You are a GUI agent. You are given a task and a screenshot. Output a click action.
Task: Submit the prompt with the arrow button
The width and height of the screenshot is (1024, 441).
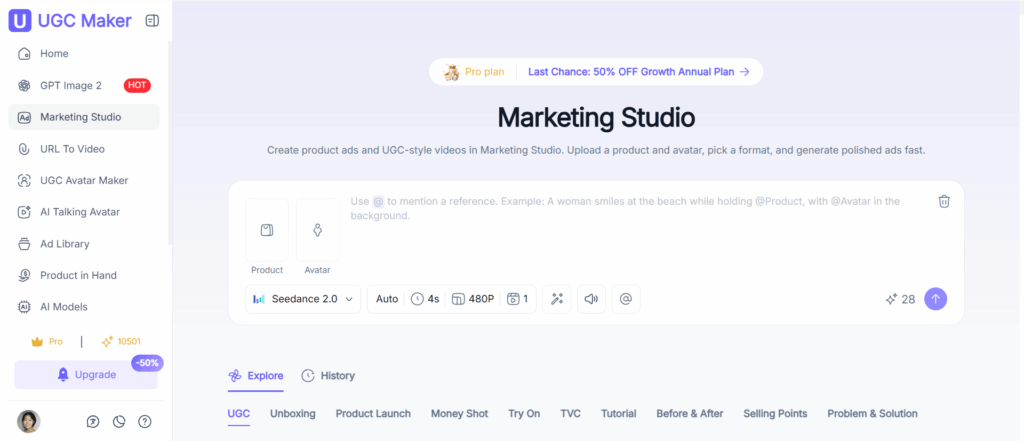[x=935, y=299]
